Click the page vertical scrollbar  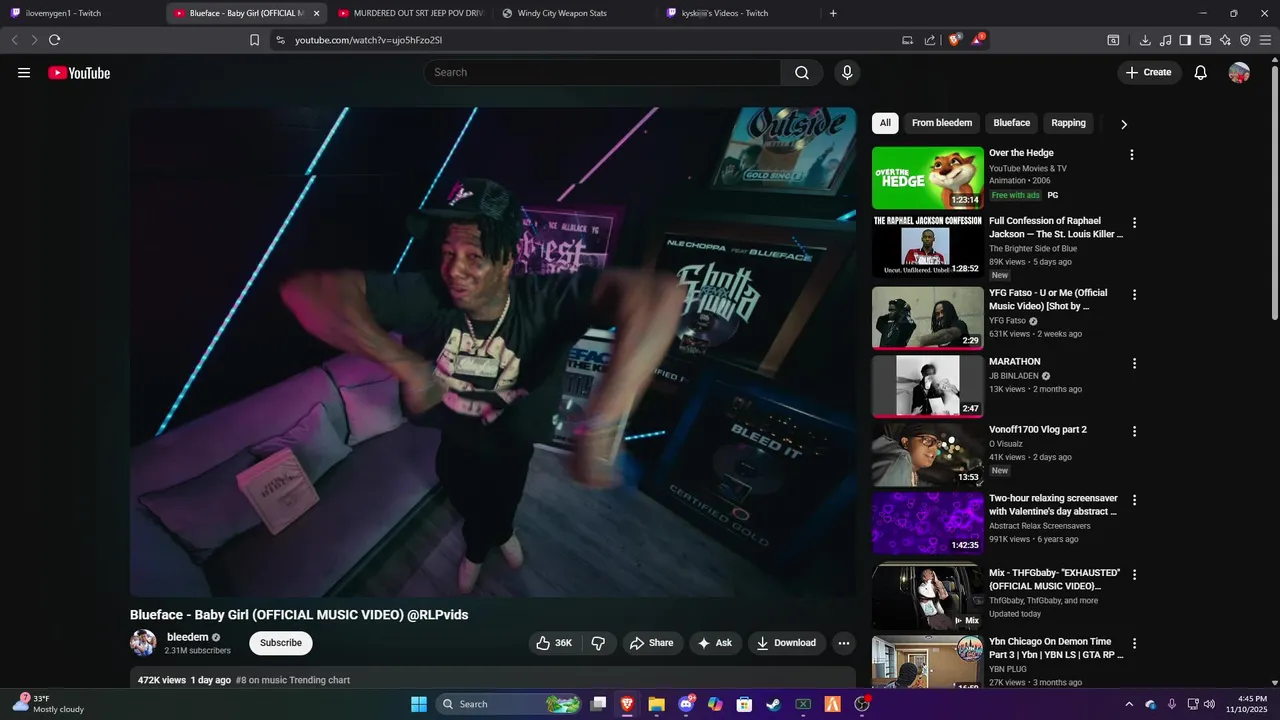pos(1274,193)
